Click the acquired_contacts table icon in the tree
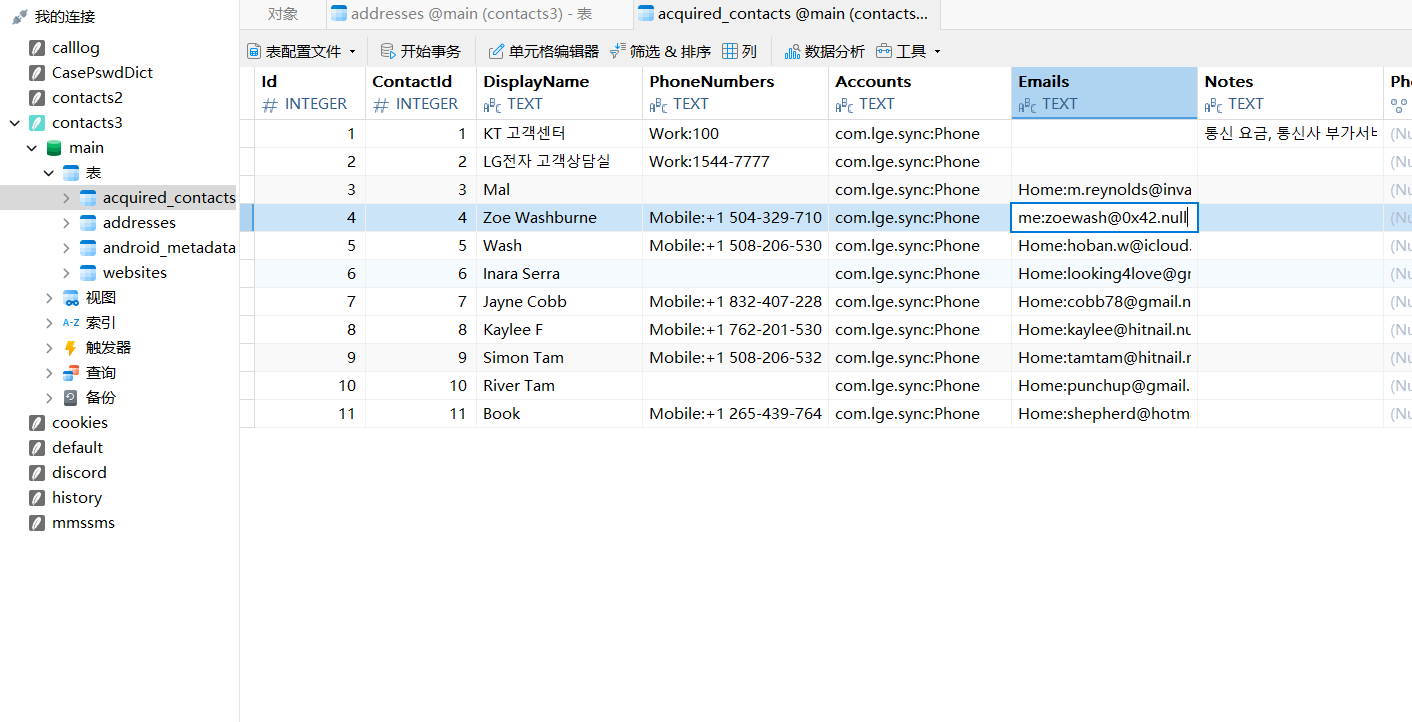 coord(88,198)
